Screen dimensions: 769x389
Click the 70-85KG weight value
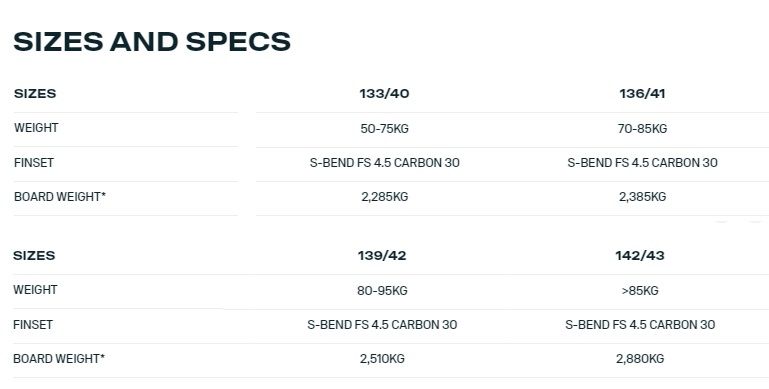(x=642, y=129)
